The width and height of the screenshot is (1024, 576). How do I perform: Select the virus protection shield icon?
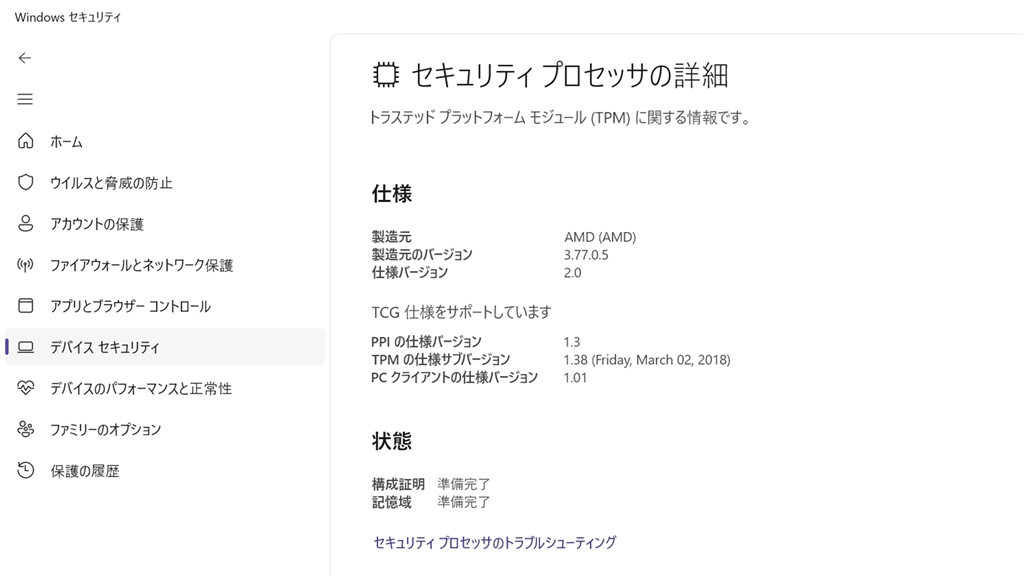pyautogui.click(x=26, y=182)
